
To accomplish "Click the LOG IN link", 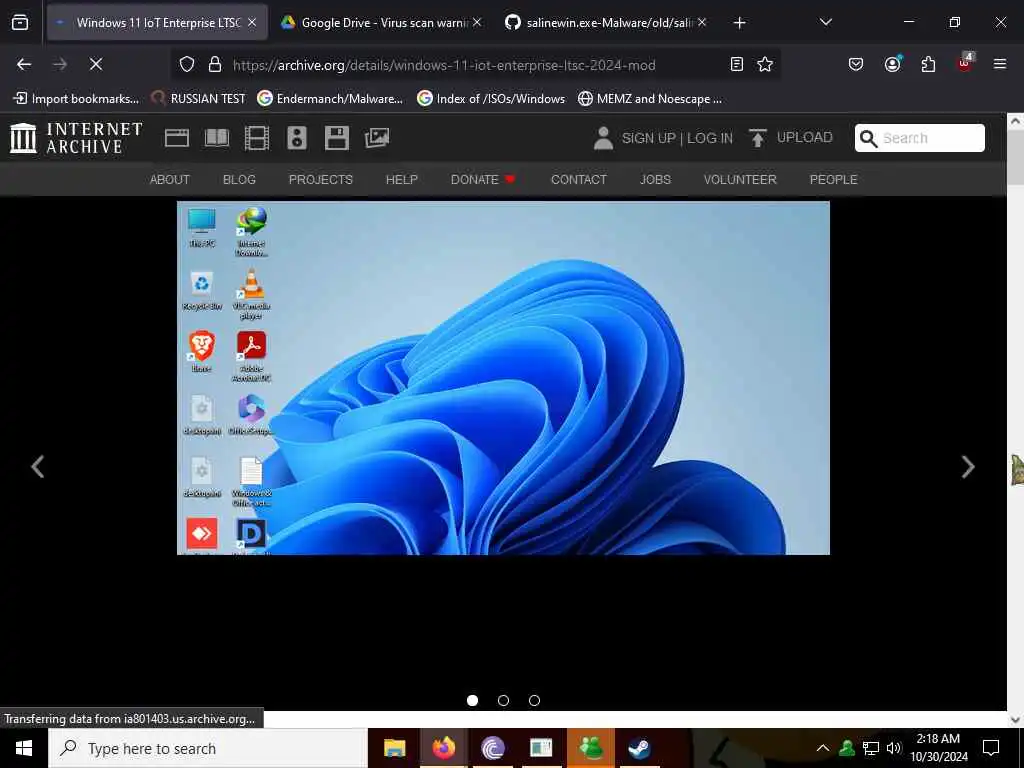I will tap(710, 138).
